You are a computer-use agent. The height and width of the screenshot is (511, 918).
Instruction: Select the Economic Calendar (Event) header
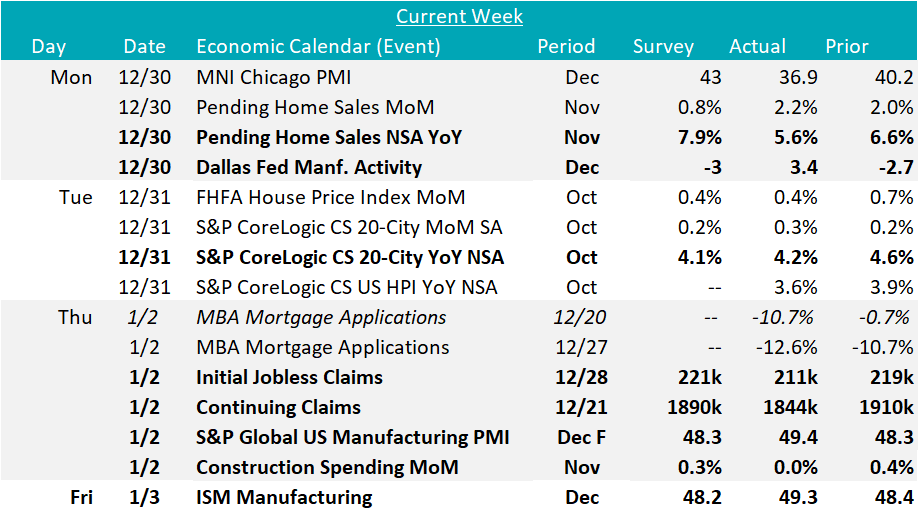[x=318, y=46]
